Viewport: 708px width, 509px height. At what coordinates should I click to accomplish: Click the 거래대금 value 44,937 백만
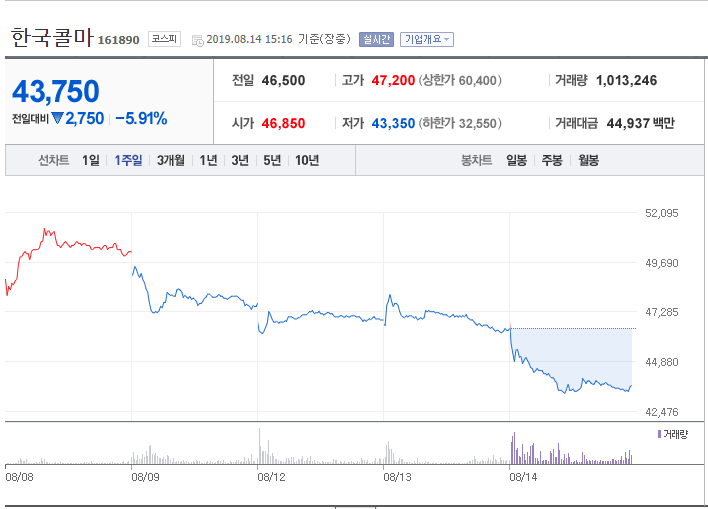640,123
